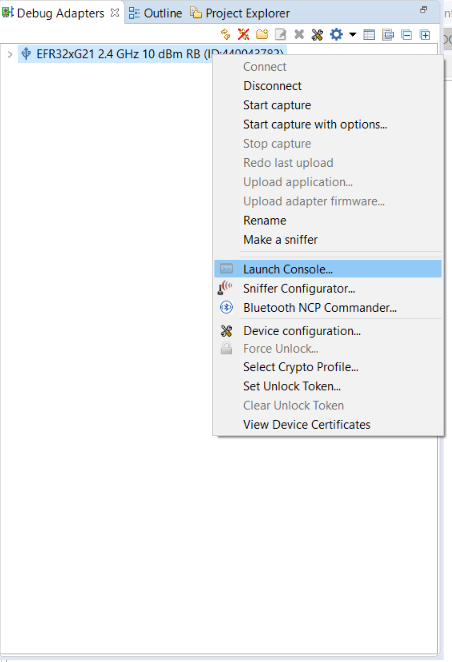Click the new folder group icon
This screenshot has height=662, width=452.
pyautogui.click(x=262, y=34)
